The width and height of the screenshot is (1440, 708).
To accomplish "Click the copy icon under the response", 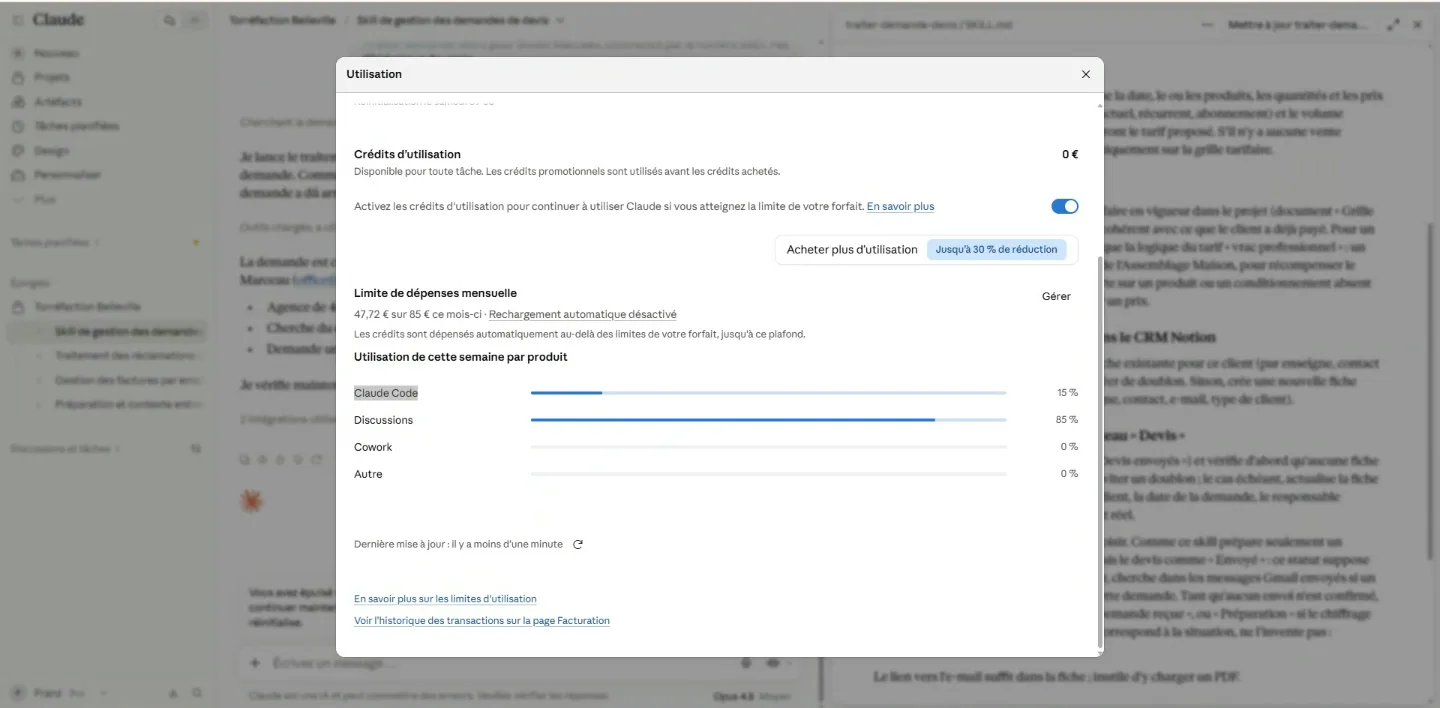I will click(x=245, y=459).
